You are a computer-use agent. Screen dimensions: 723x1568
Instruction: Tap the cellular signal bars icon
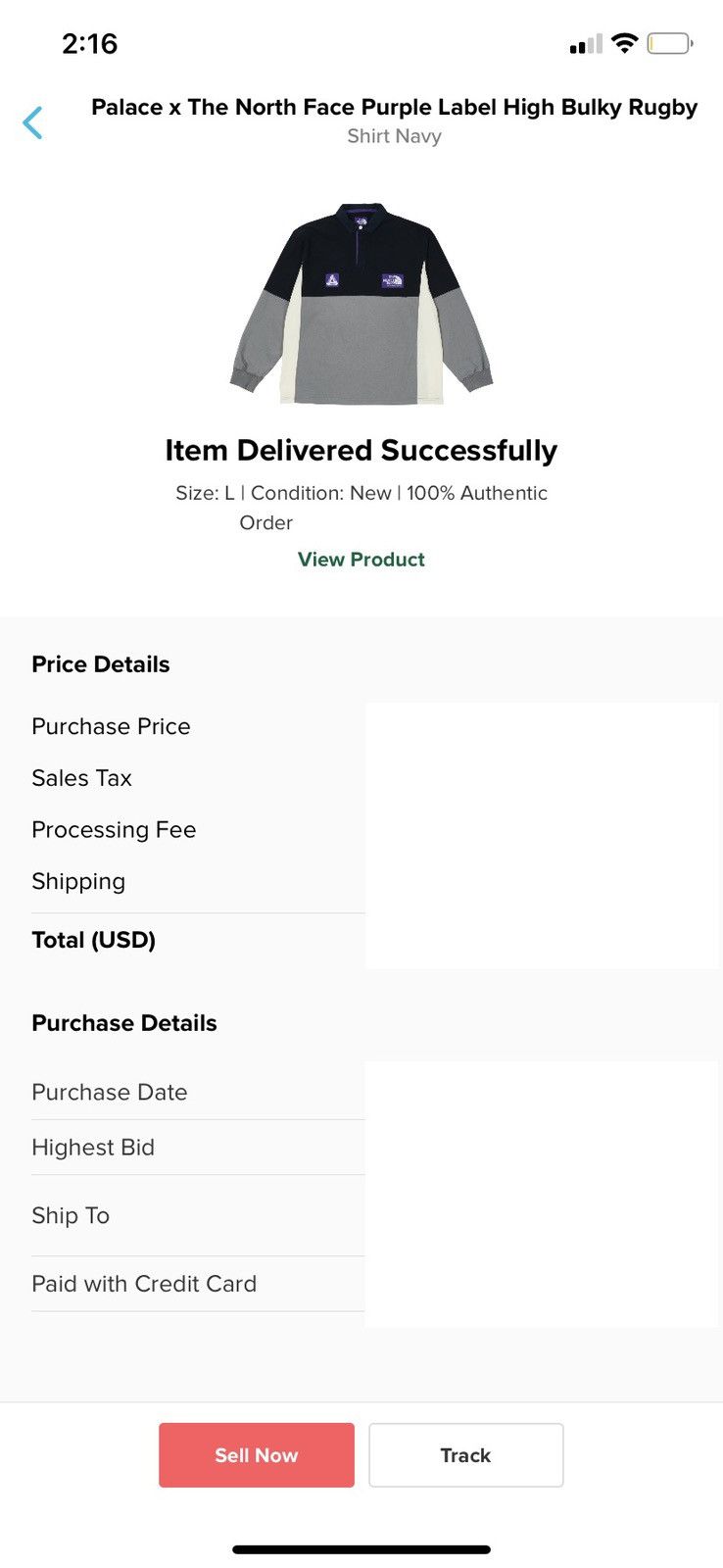click(586, 44)
